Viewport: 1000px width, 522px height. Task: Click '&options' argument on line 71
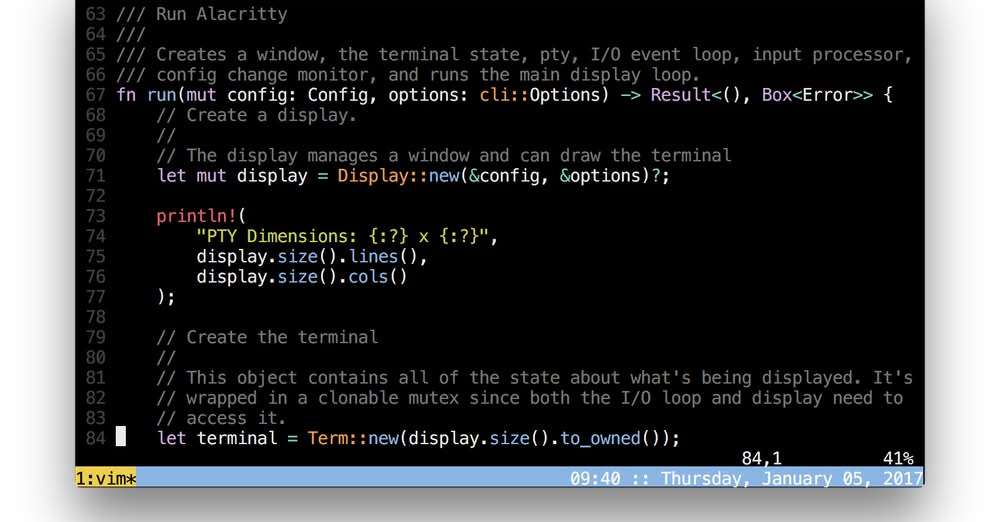[x=600, y=175]
